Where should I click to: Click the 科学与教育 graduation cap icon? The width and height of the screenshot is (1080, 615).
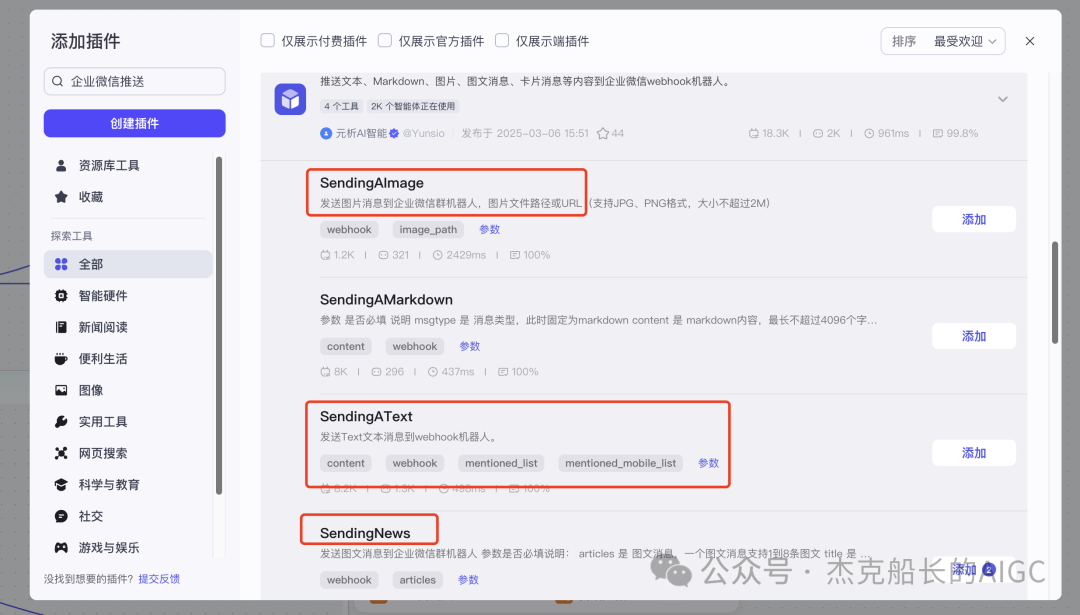[61, 484]
